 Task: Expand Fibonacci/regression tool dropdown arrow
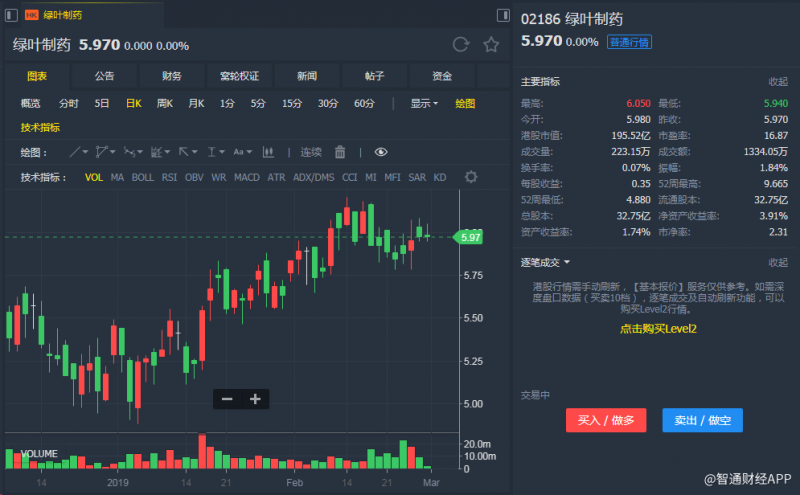coord(167,152)
